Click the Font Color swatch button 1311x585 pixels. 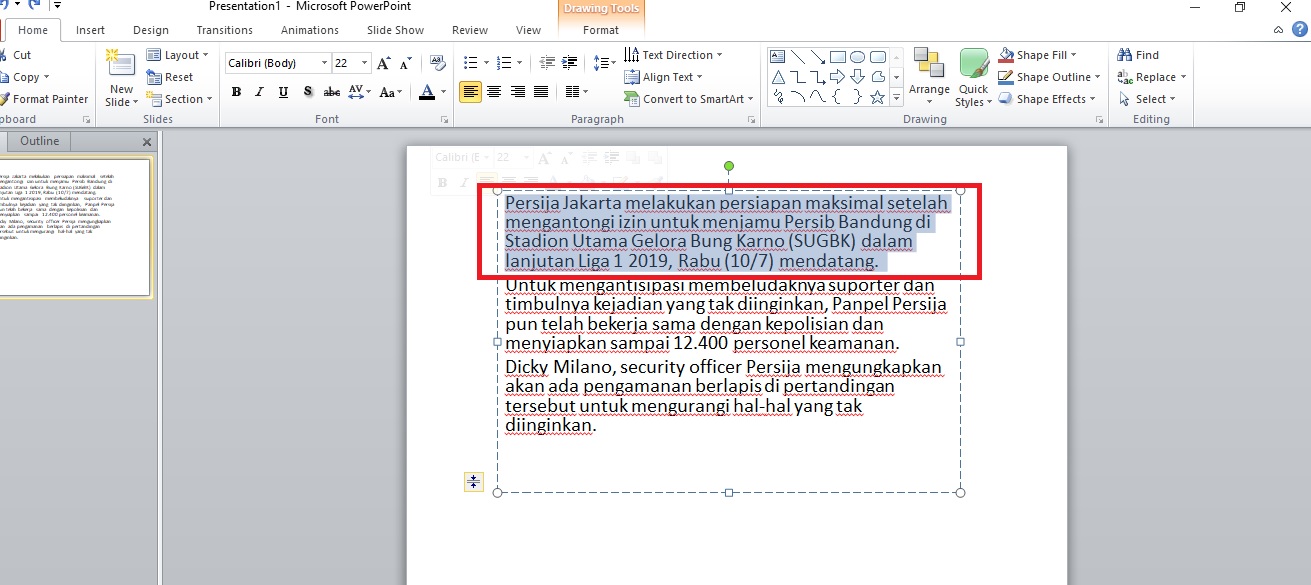point(427,92)
